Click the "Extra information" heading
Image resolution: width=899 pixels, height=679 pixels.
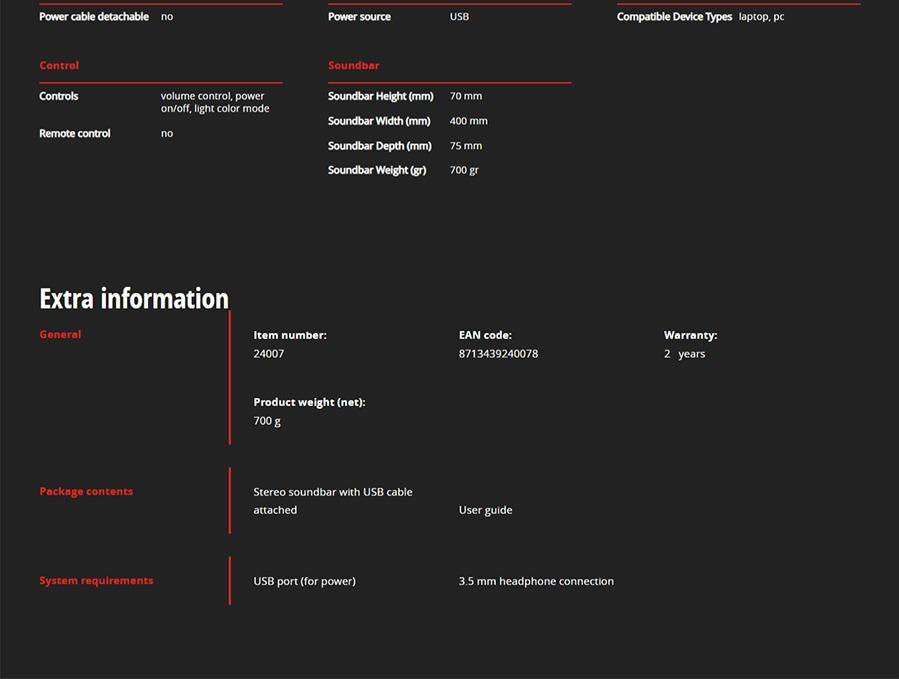(134, 299)
